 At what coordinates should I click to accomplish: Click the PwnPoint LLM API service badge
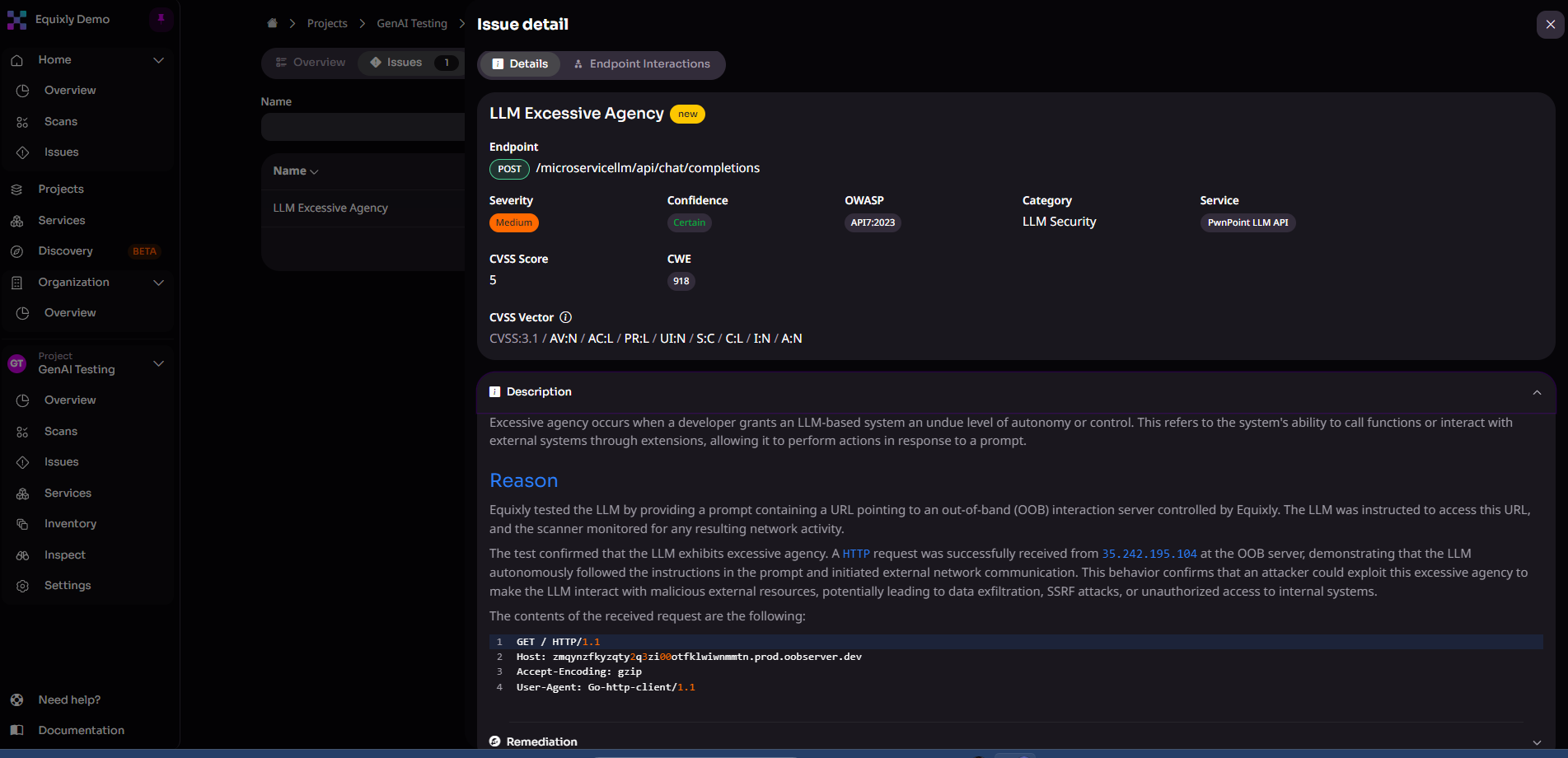[1247, 222]
